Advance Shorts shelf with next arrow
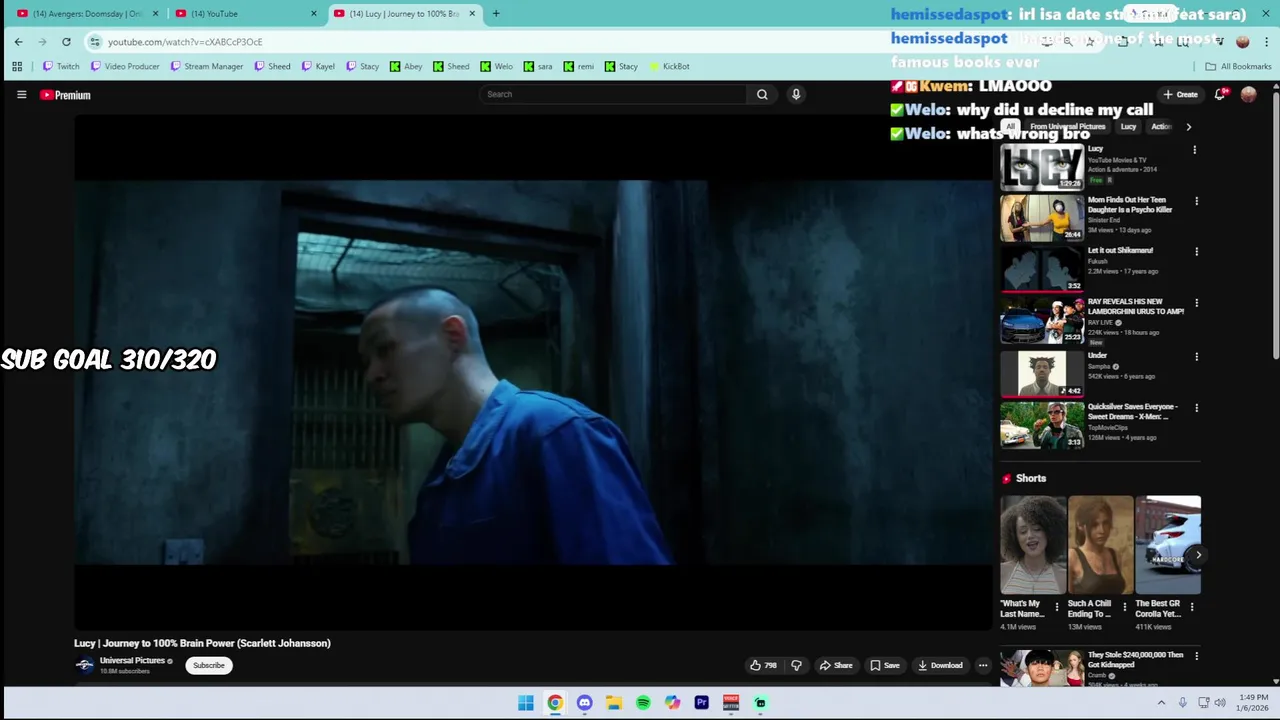Screen dimensions: 1280x720 coord(1198,555)
